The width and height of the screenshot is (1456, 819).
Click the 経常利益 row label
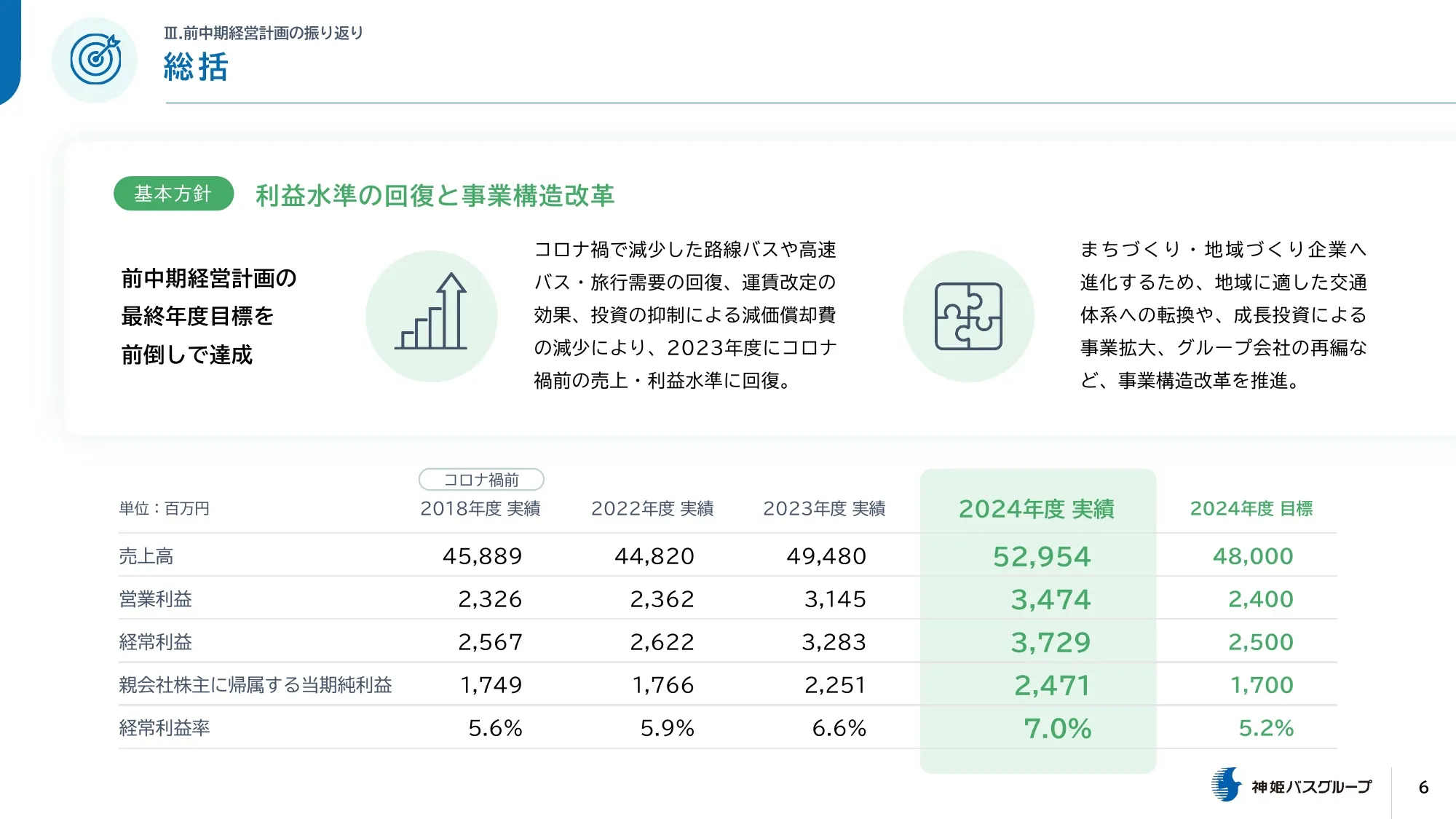tap(156, 642)
